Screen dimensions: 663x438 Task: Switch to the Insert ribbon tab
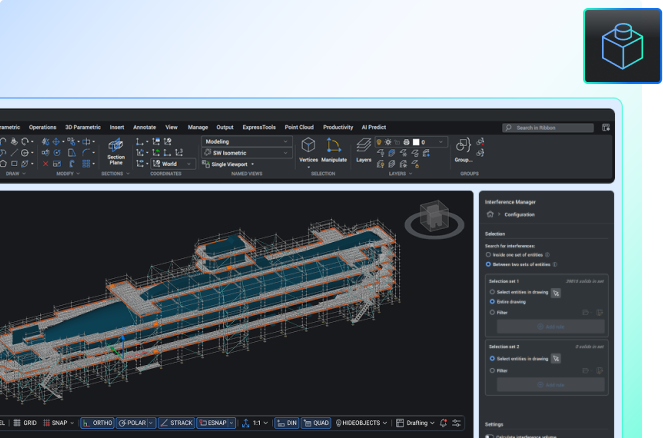117,127
